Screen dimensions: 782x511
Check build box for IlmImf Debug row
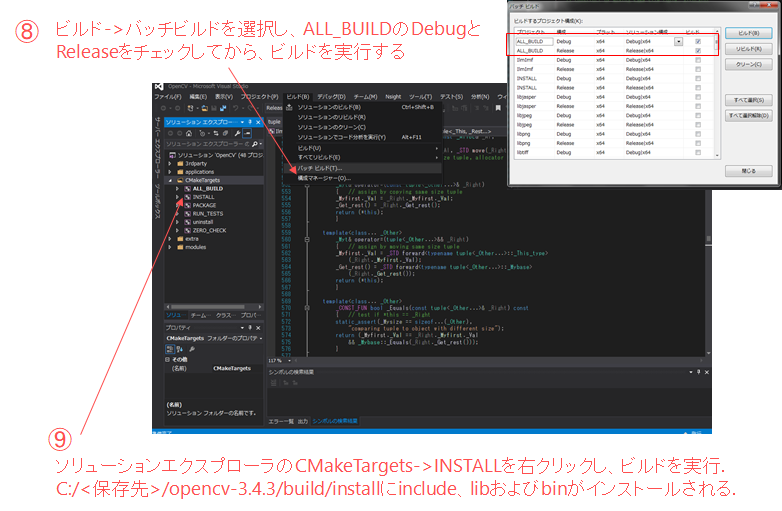[698, 60]
